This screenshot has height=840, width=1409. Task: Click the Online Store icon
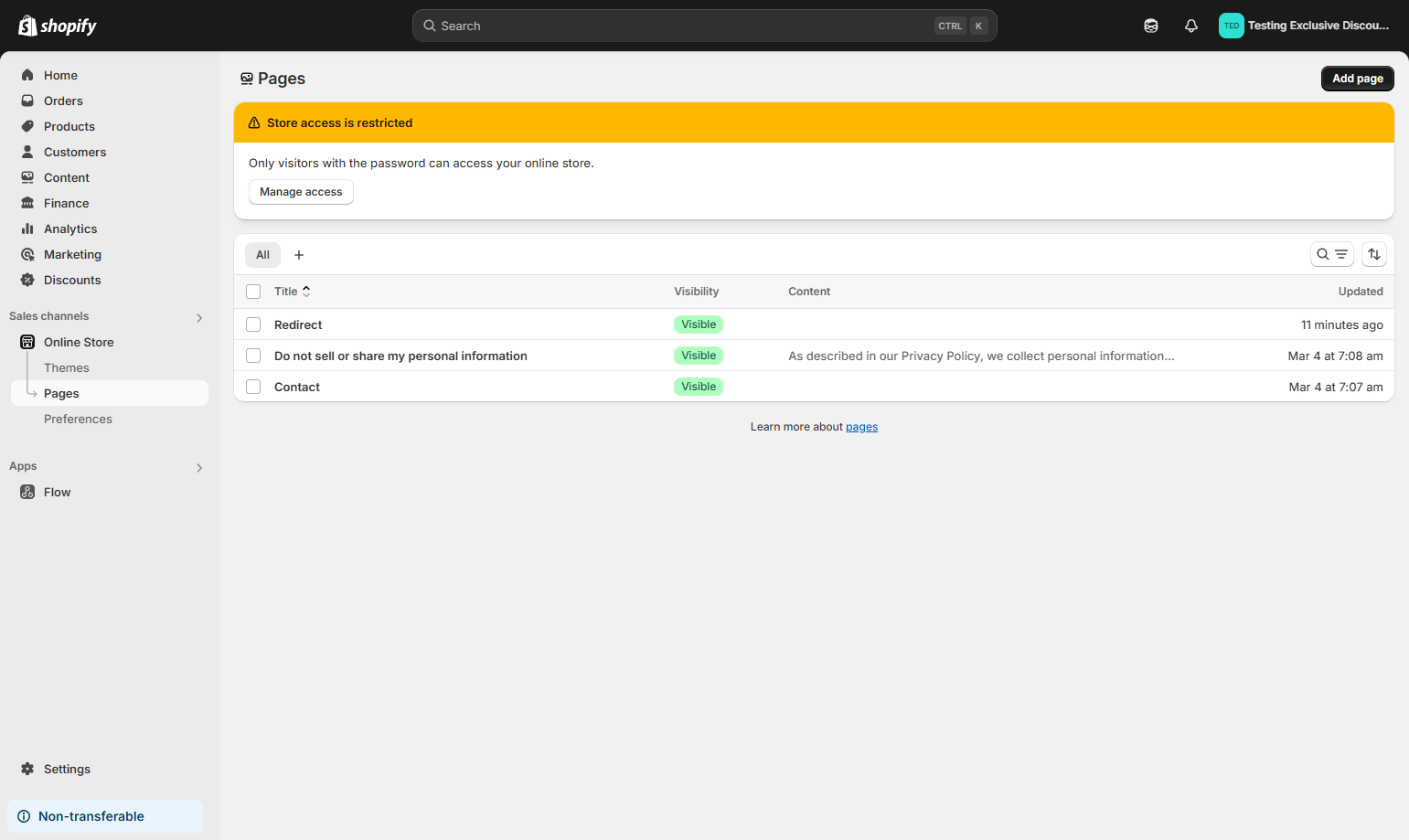click(27, 342)
